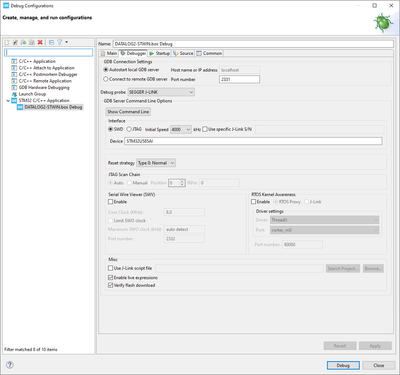Click the Port number input field
This screenshot has height=375, width=400.
coord(239,79)
